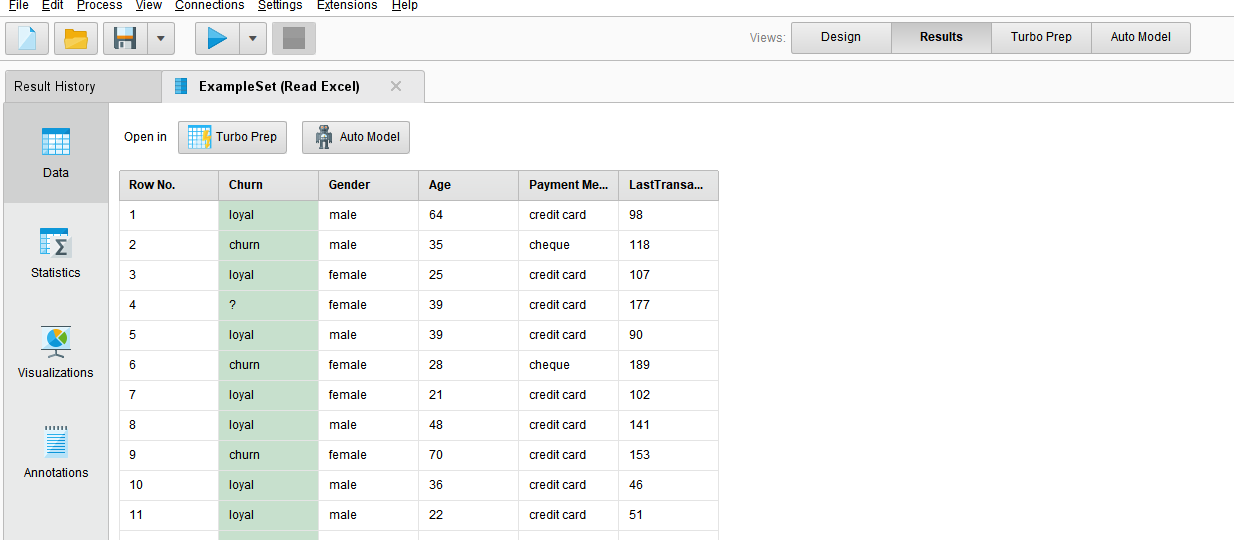The image size is (1234, 540).
Task: Show the Annotations view in sidebar
Action: click(56, 453)
